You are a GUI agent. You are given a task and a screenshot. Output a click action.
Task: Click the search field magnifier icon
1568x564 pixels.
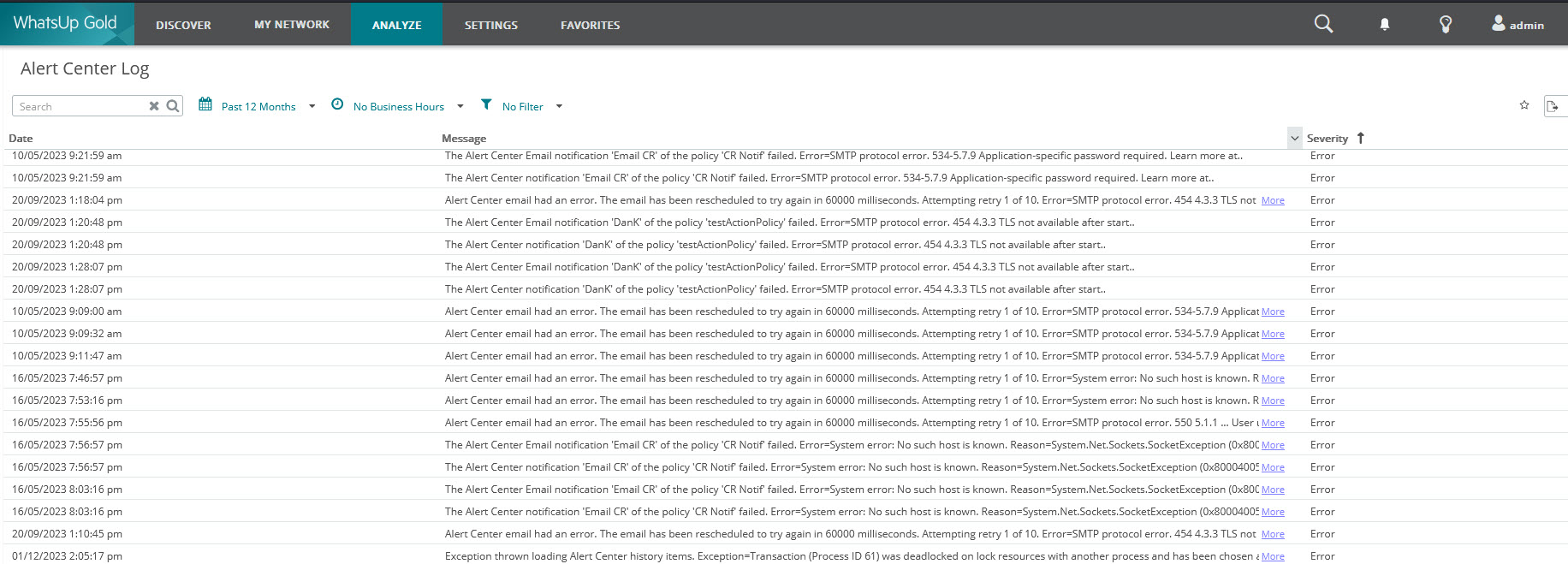point(173,106)
